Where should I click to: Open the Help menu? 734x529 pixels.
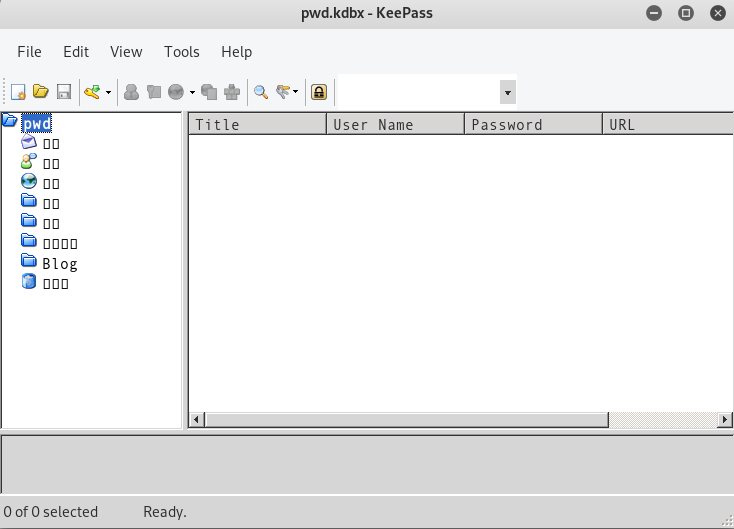click(236, 51)
